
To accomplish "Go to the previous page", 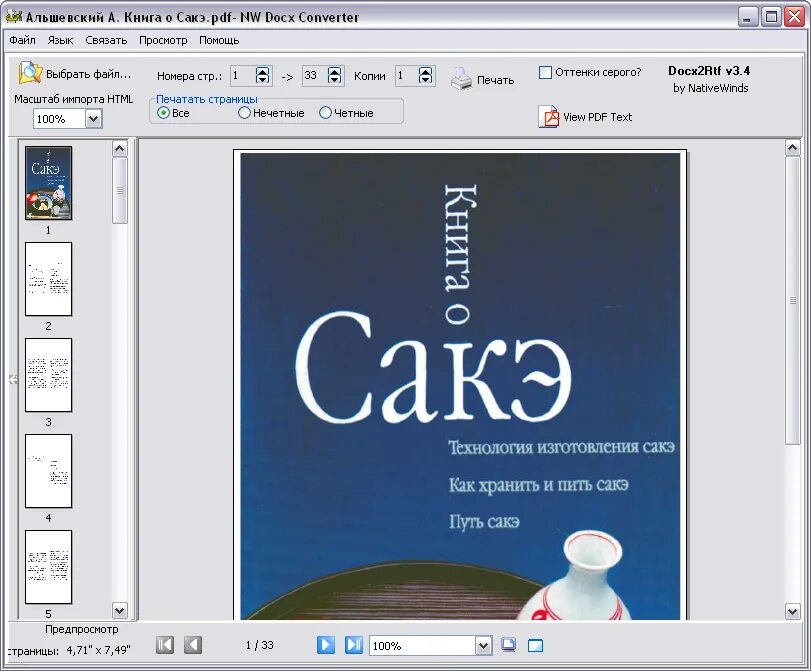I will pyautogui.click(x=193, y=645).
